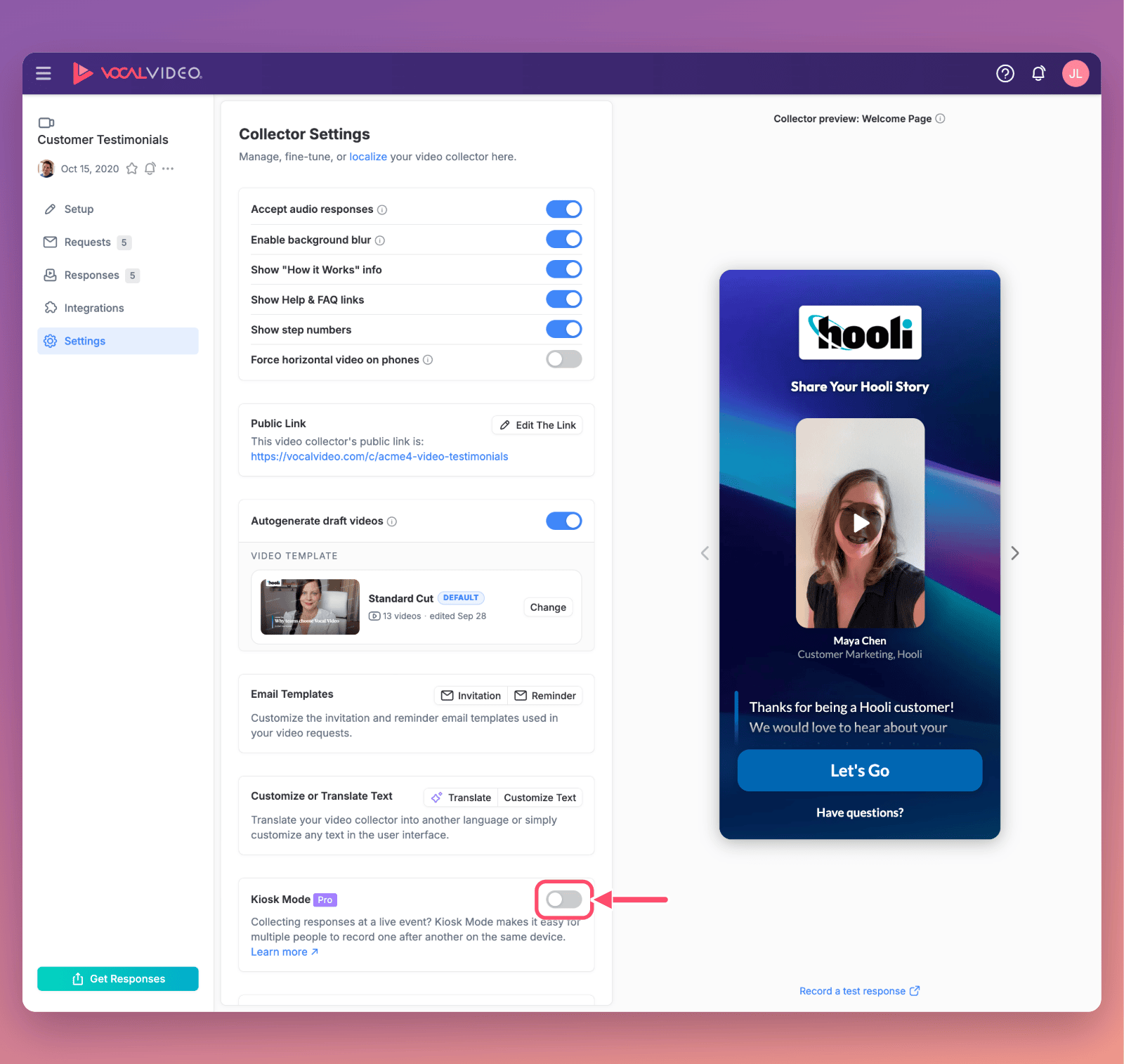Open Kiosk Mode Learn more link

(x=285, y=952)
